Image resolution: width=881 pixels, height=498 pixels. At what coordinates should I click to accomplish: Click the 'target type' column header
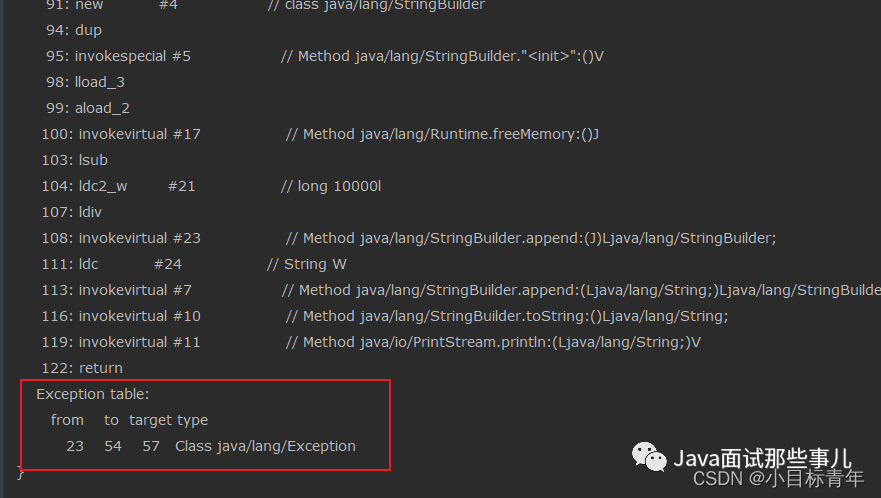[x=169, y=420]
